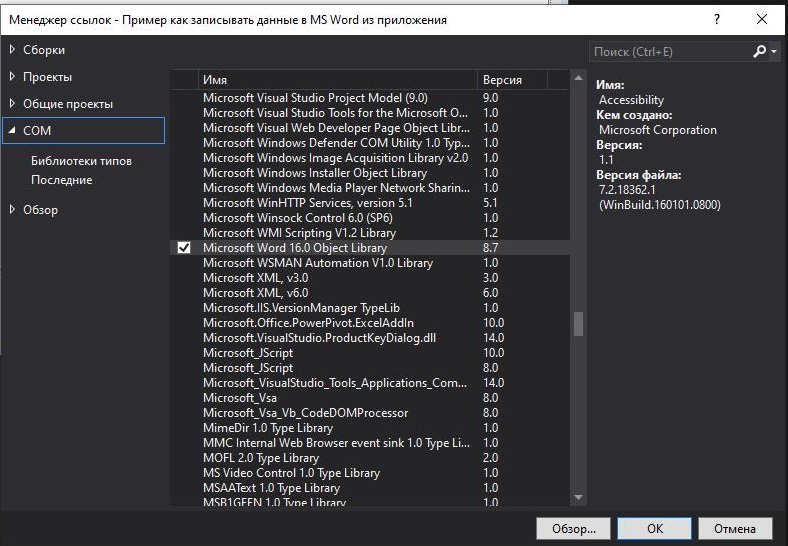788x546 pixels.
Task: Select MOFL 2.0 Type Library
Action: [x=370, y=458]
